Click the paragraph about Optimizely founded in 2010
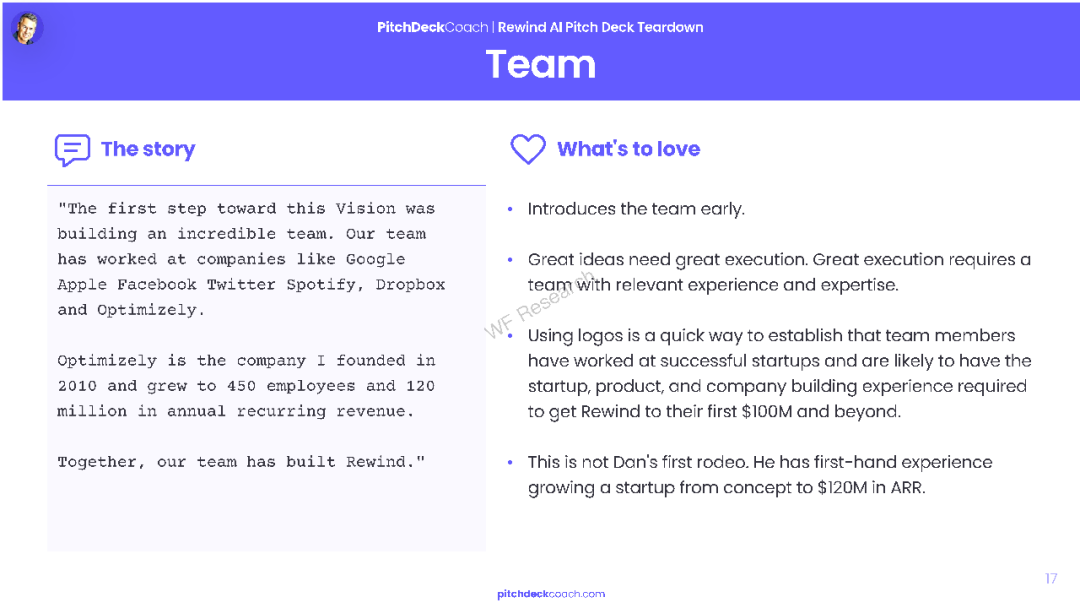The image size is (1080, 608). pos(247,386)
